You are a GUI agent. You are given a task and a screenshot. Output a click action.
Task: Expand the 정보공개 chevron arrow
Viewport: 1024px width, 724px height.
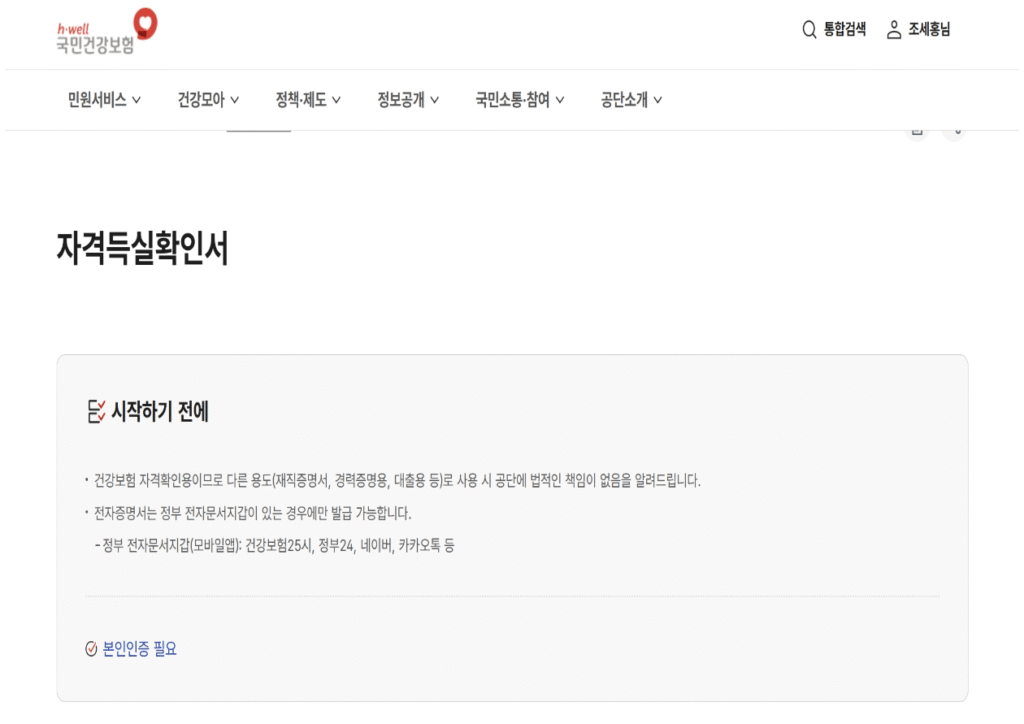tap(435, 100)
